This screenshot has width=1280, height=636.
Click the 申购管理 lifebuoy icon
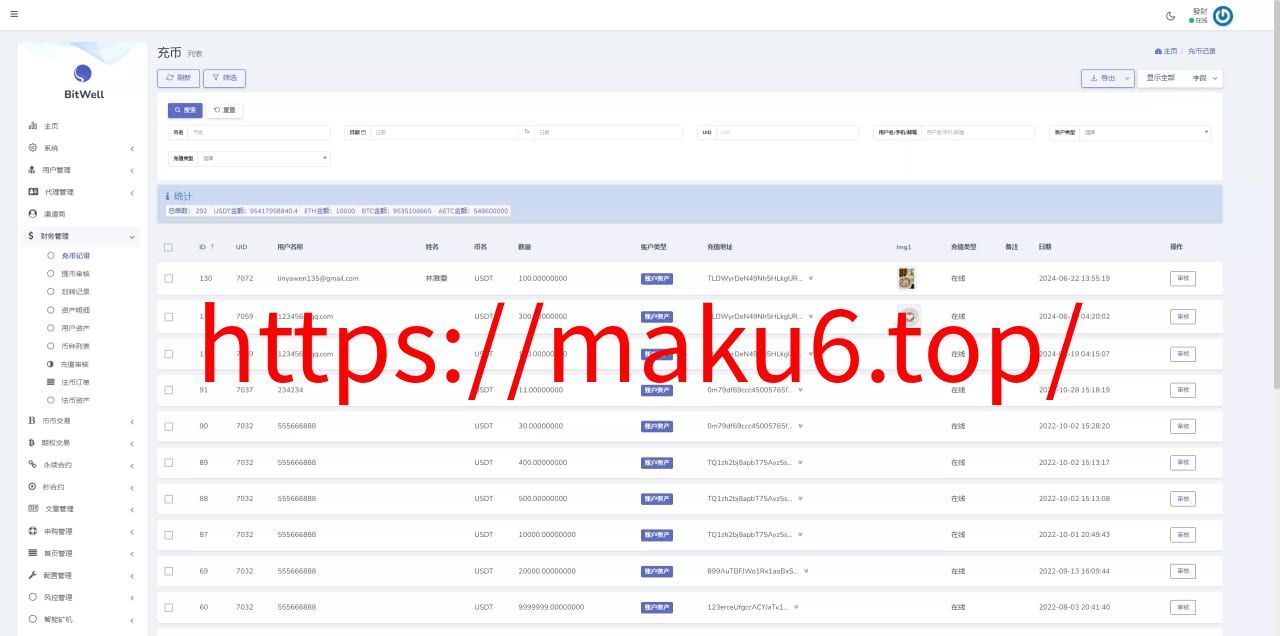click(33, 531)
